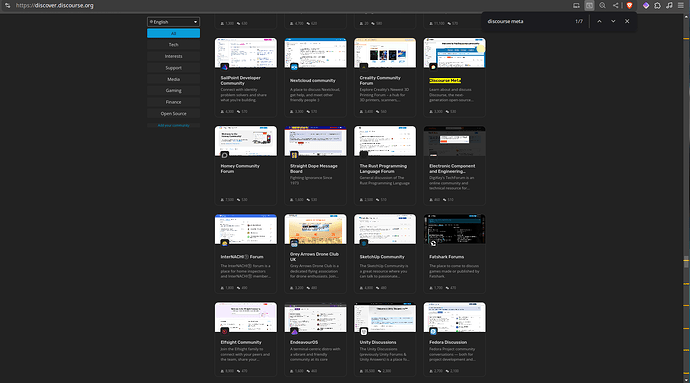Select the Support category filter
This screenshot has height=383, width=690.
pyautogui.click(x=173, y=68)
